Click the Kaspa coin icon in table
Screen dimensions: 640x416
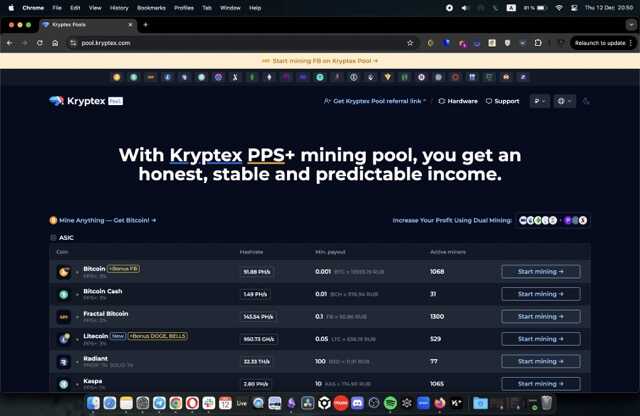coord(64,384)
